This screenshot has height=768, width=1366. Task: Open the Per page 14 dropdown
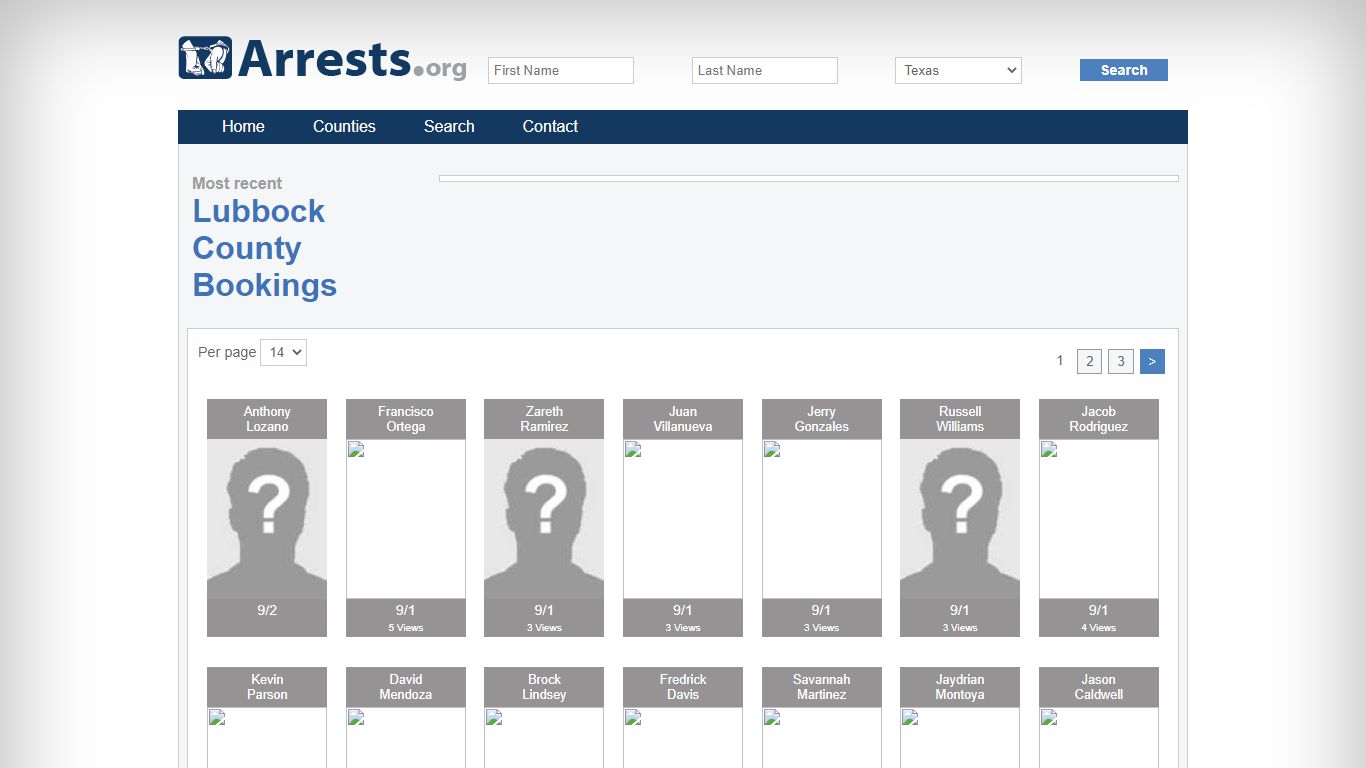[283, 352]
